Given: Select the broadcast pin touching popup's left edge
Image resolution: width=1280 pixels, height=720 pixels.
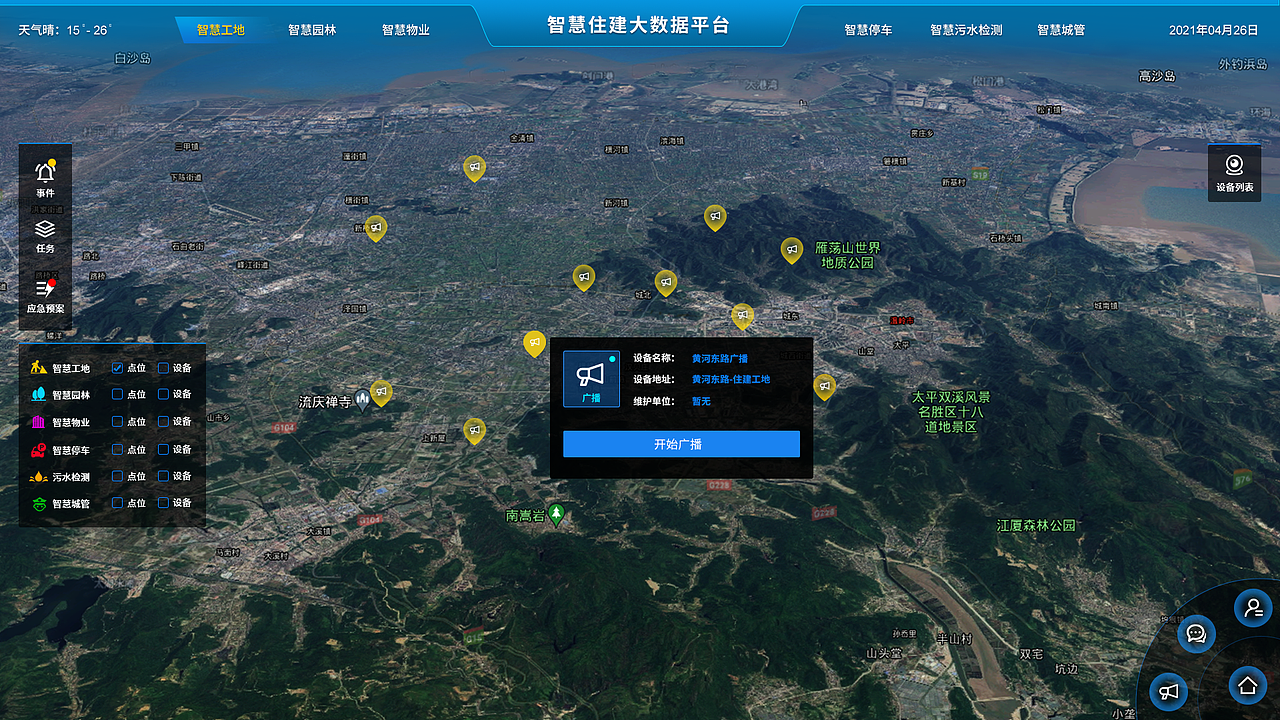Looking at the screenshot, I should click(534, 343).
